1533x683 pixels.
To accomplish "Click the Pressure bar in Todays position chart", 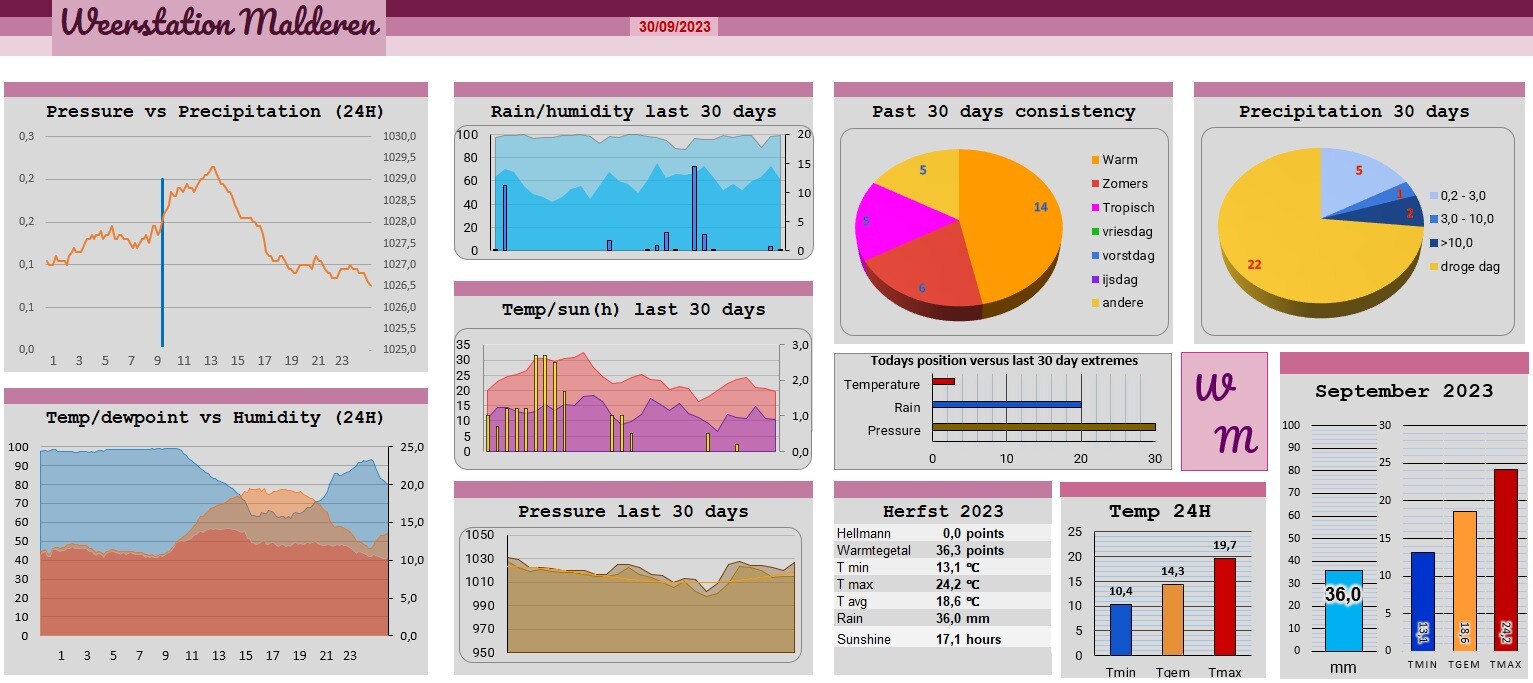I will point(1044,428).
